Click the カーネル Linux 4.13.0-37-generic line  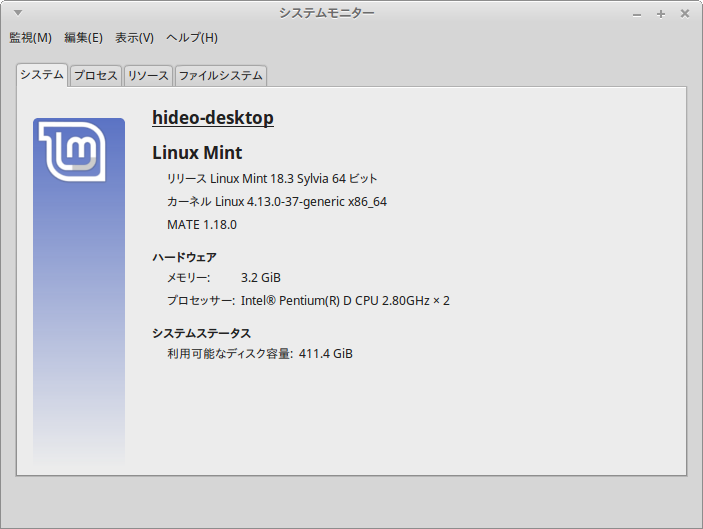[x=277, y=202]
